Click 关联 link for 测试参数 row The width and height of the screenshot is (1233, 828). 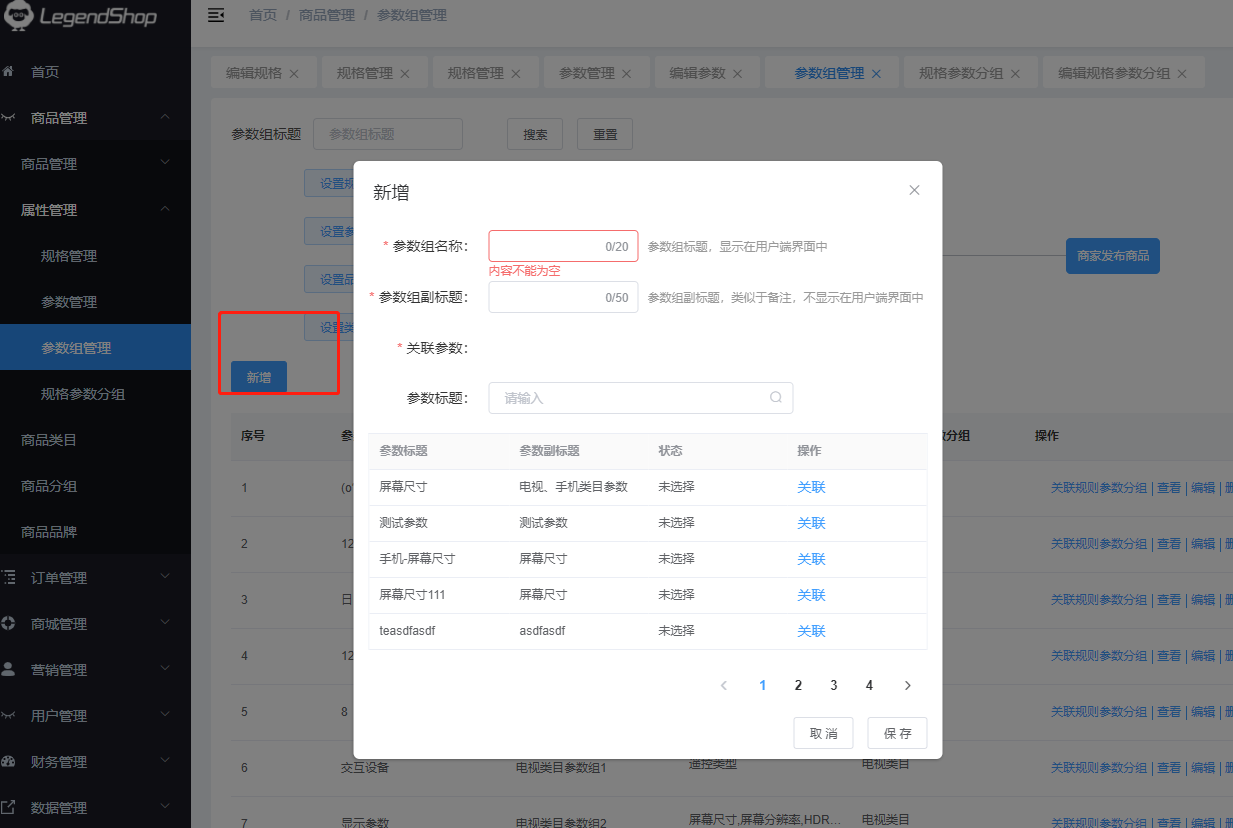[x=811, y=523]
